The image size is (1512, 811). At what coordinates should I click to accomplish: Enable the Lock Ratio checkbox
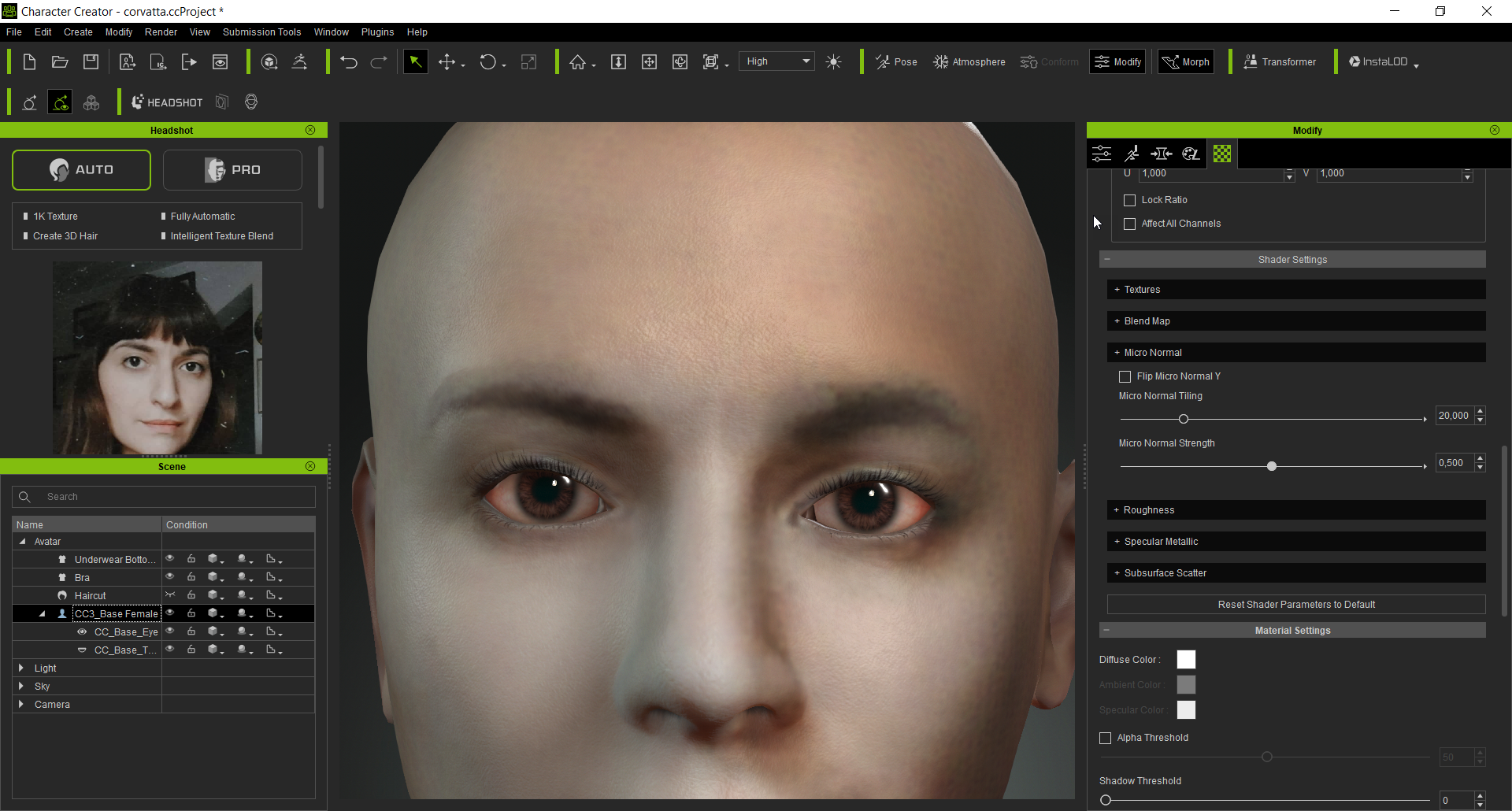point(1129,200)
